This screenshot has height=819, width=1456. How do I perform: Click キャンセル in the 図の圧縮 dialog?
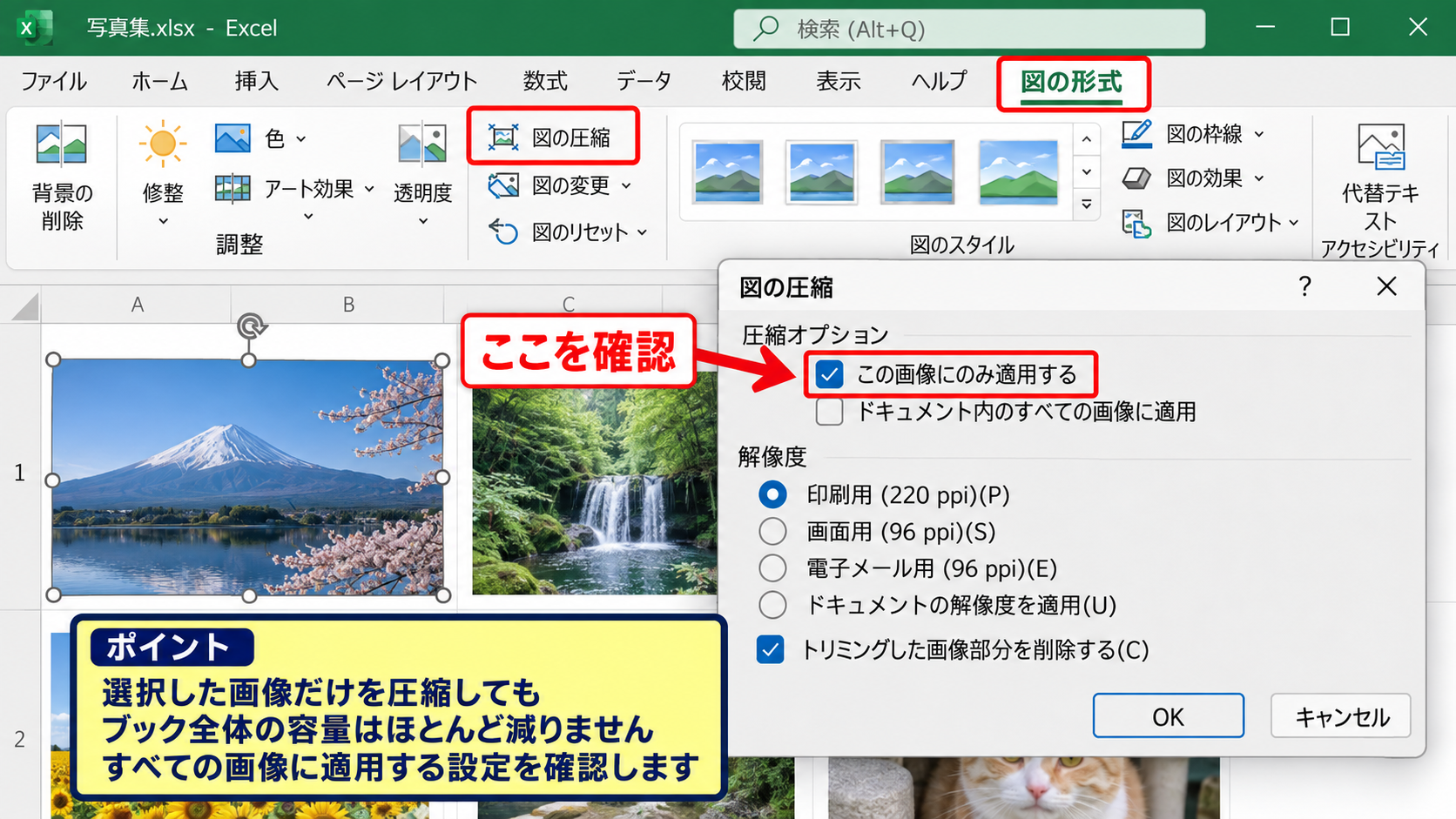(1341, 716)
